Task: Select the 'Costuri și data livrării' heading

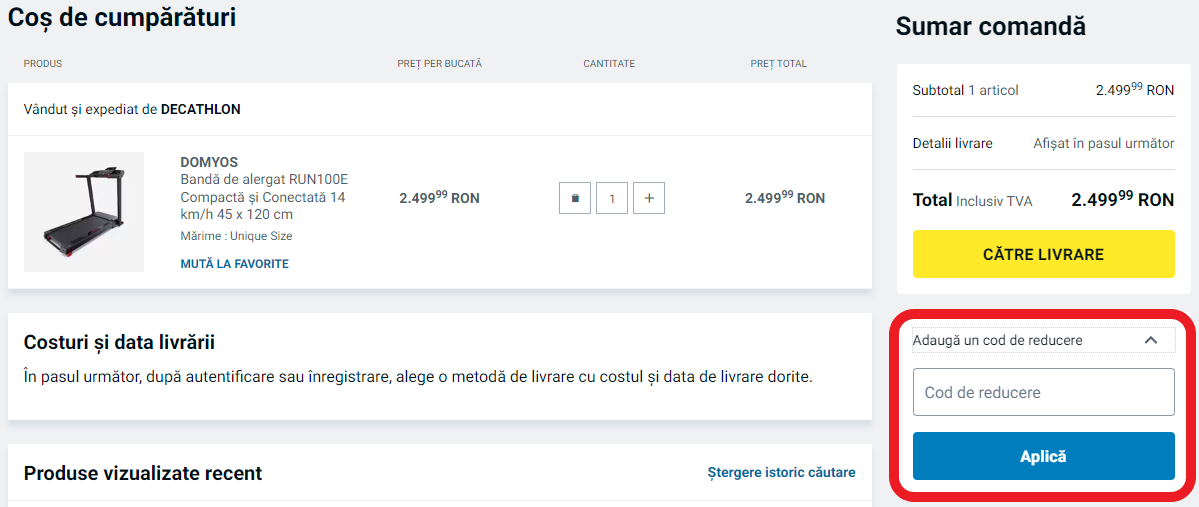Action: (x=119, y=342)
